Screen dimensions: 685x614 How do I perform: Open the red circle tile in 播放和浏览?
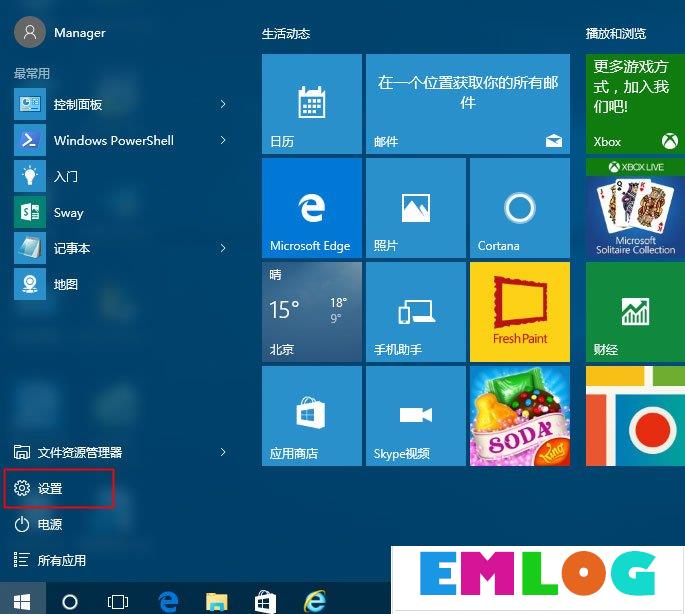coord(635,416)
